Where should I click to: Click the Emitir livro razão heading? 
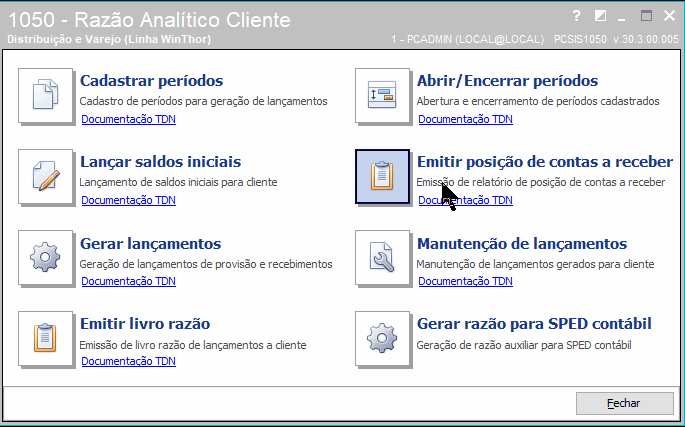click(145, 324)
